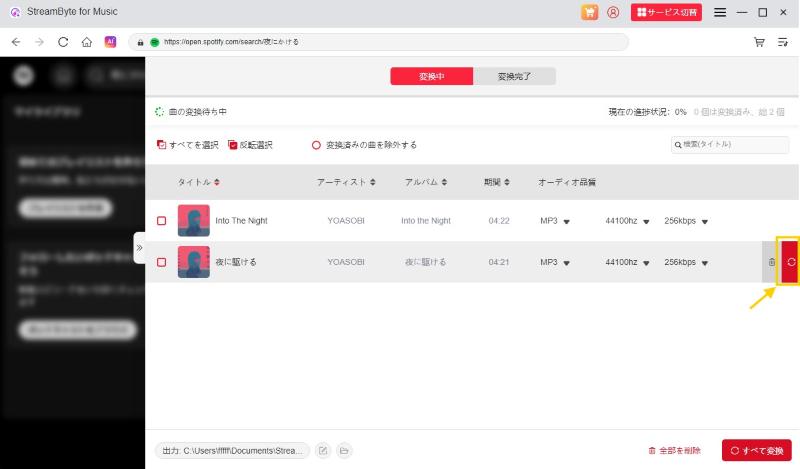800x469 pixels.
Task: Go back with the browser back arrow
Action: pos(16,42)
